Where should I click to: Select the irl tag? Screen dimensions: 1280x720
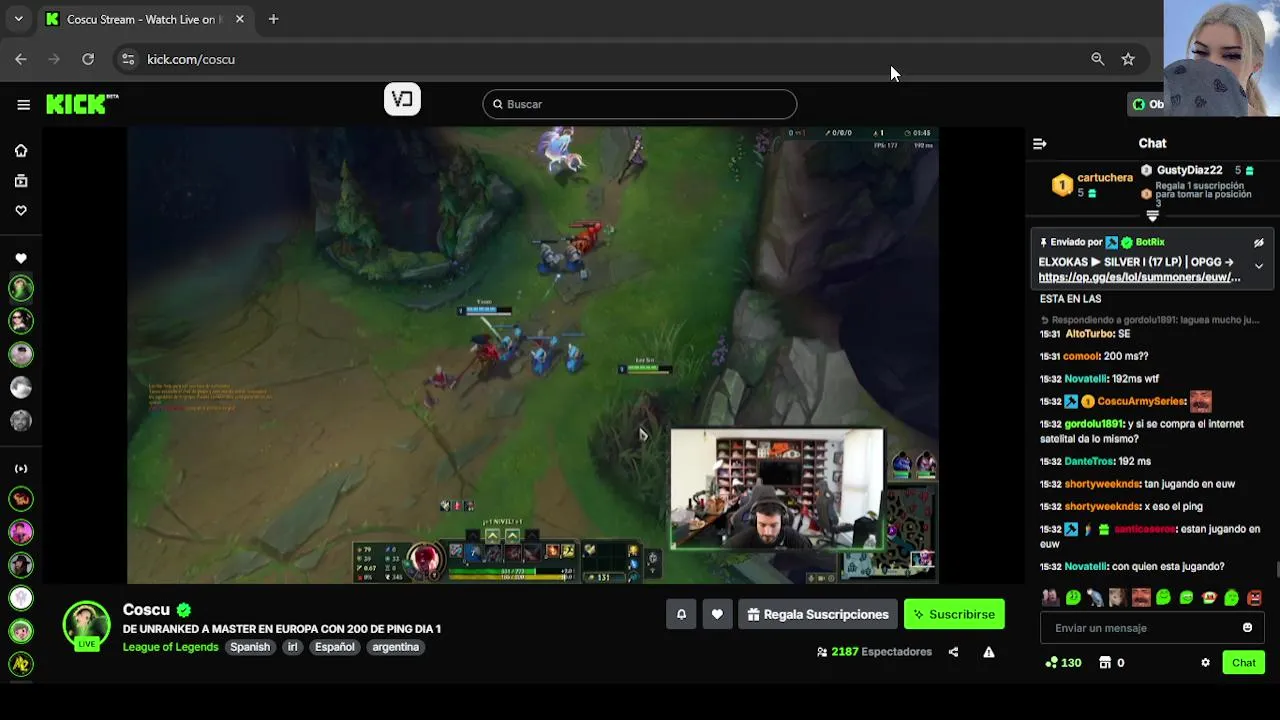click(293, 647)
